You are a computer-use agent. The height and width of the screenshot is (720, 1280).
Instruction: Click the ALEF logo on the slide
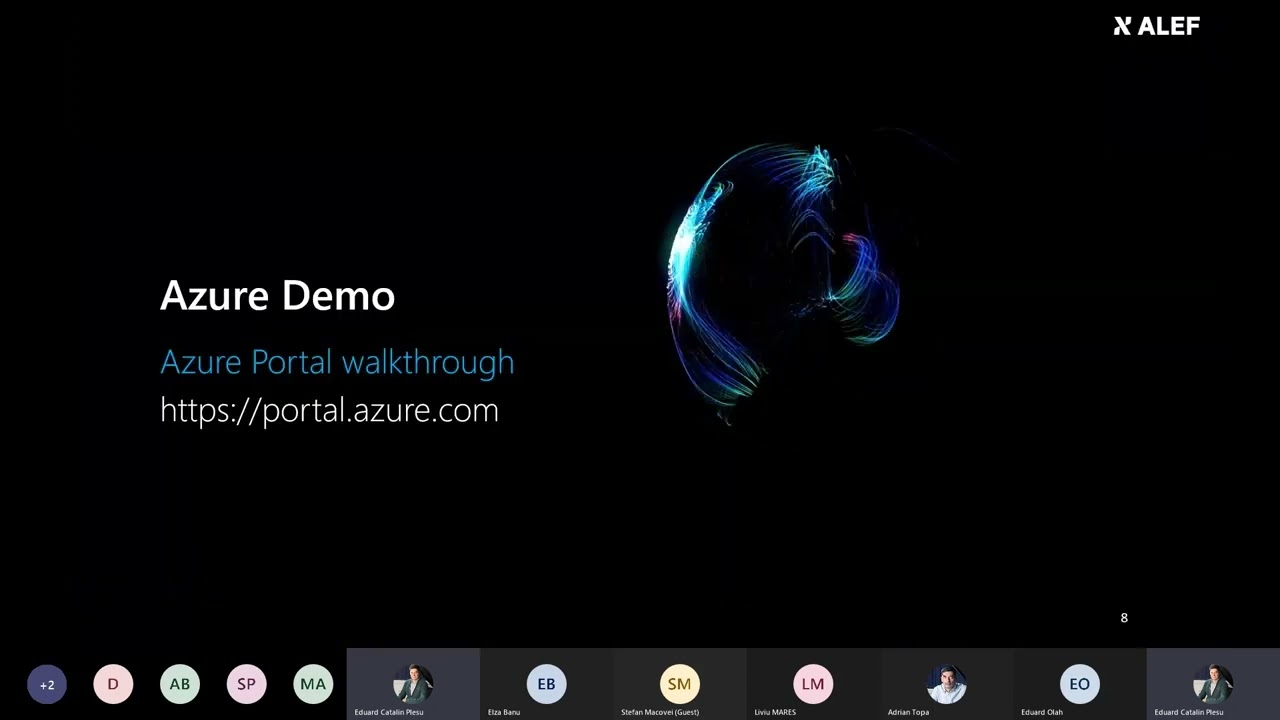1157,26
